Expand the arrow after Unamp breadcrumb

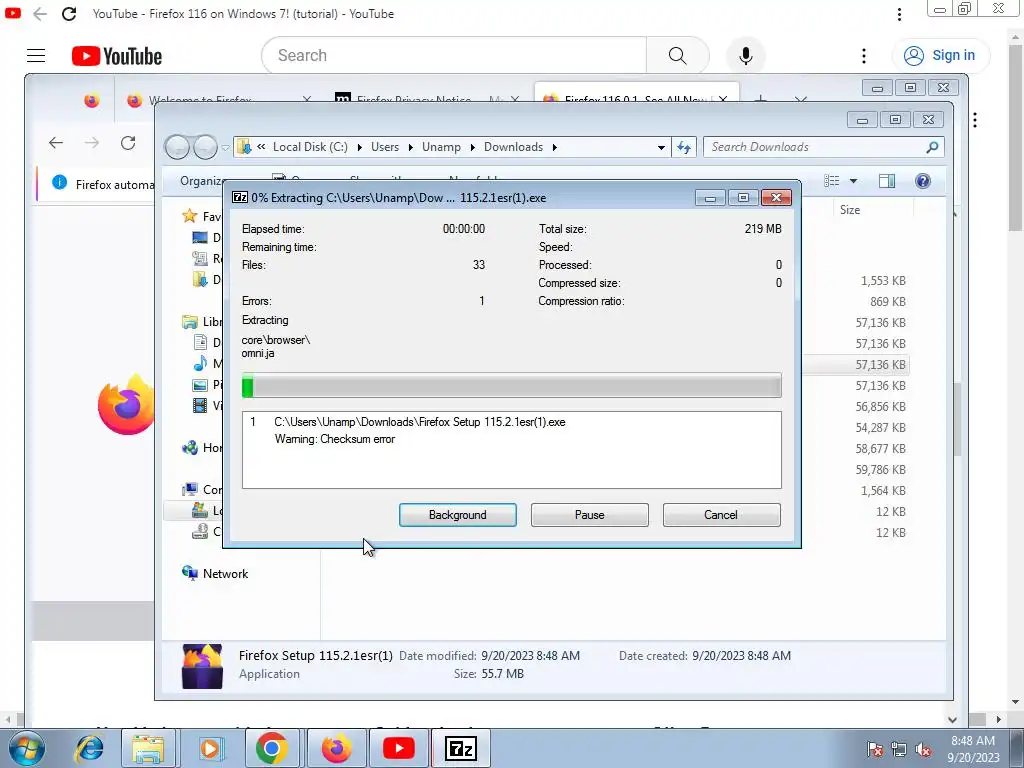(x=472, y=148)
